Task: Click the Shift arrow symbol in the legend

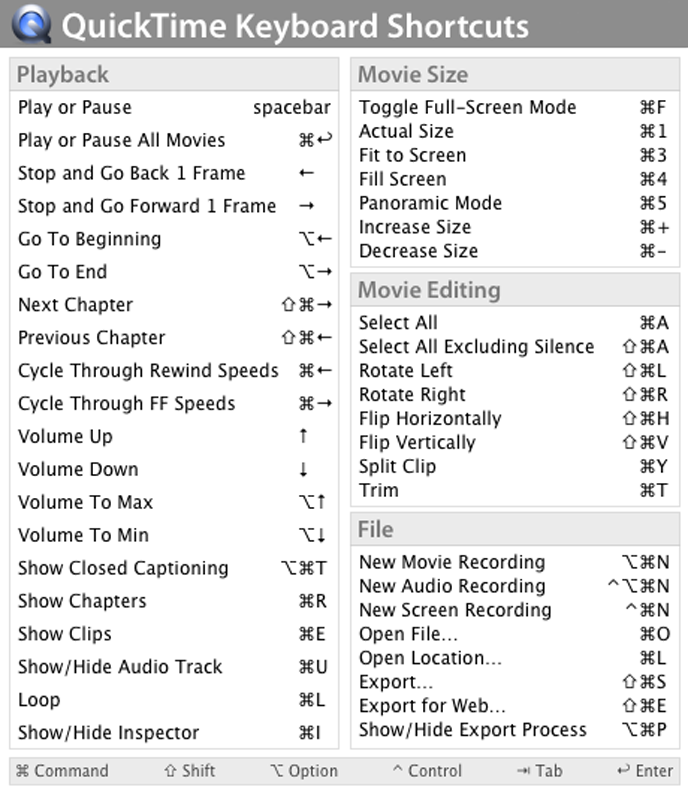Action: click(x=170, y=771)
